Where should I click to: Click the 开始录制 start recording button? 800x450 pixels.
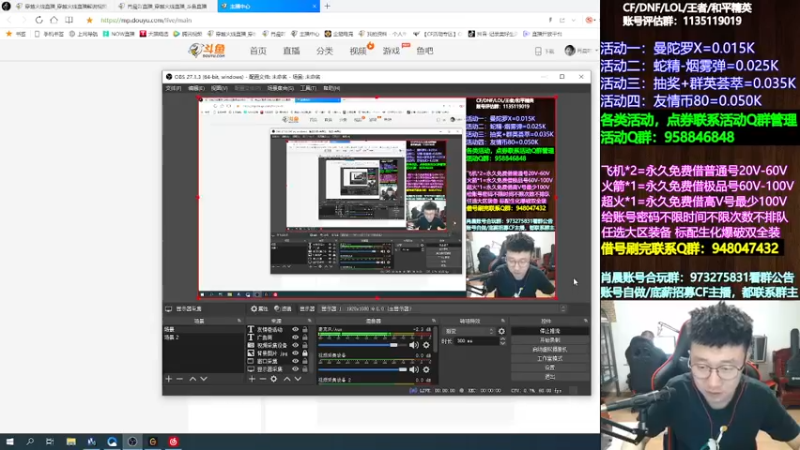tap(549, 340)
